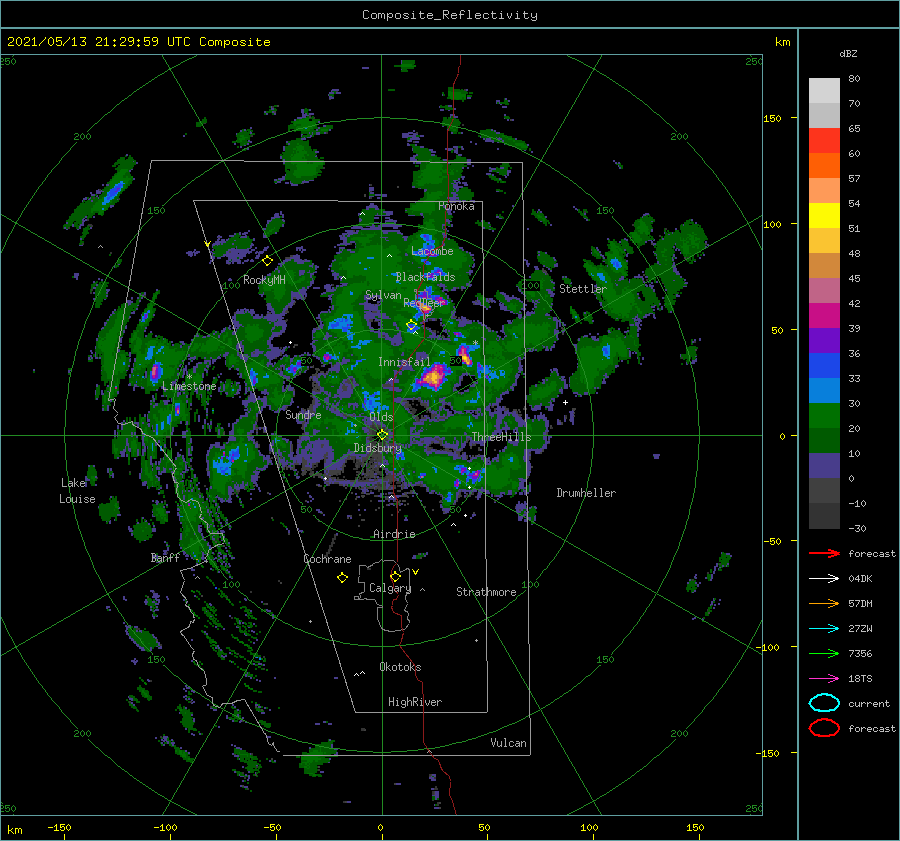Pick the purple 39 dBZ swatch
900x841 pixels.
(824, 340)
